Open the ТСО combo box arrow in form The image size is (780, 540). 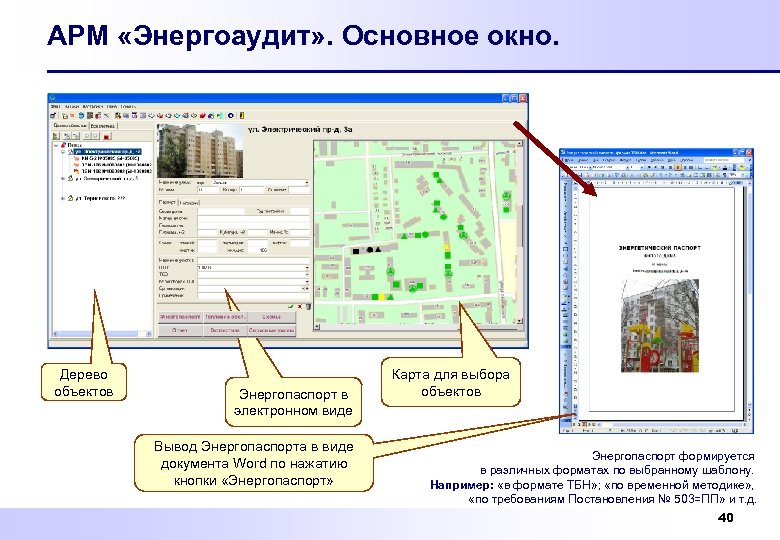coord(307,274)
